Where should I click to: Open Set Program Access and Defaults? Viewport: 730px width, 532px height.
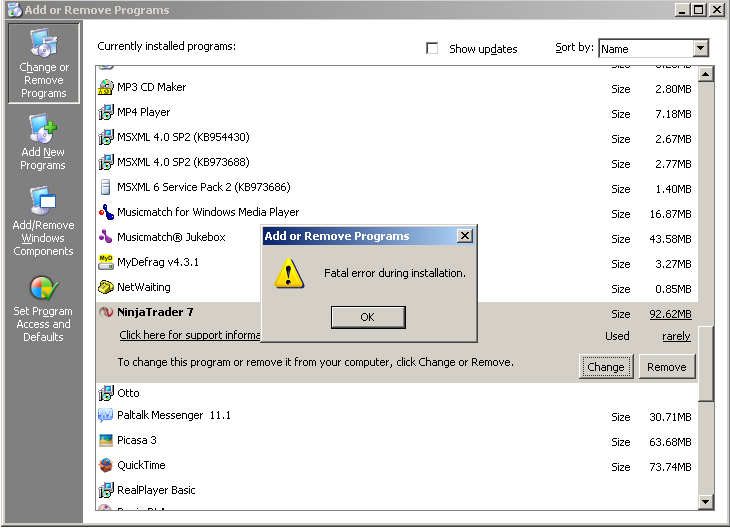[x=43, y=308]
